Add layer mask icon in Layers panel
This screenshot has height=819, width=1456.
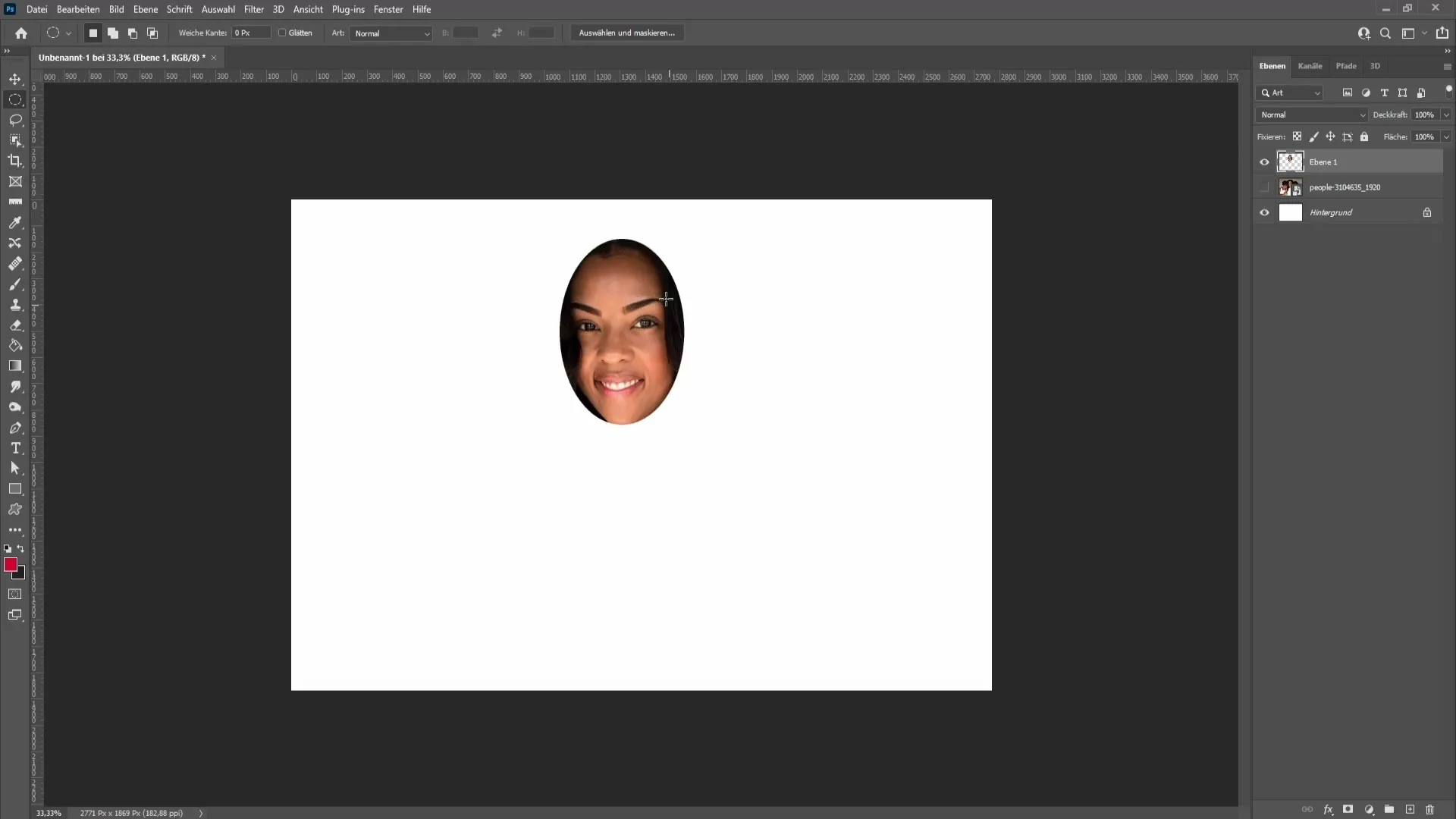coord(1348,810)
